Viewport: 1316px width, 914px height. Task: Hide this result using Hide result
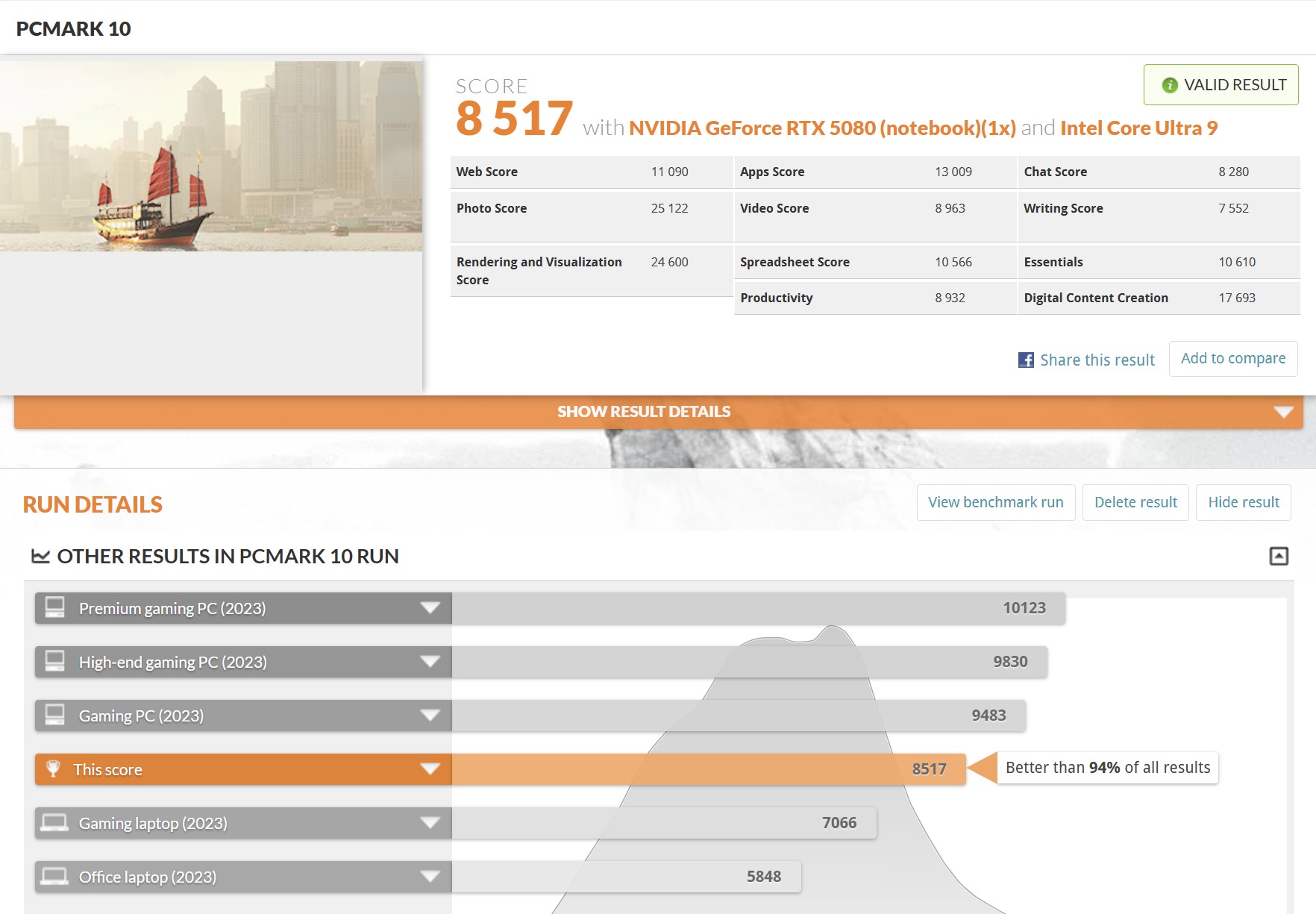[1243, 502]
